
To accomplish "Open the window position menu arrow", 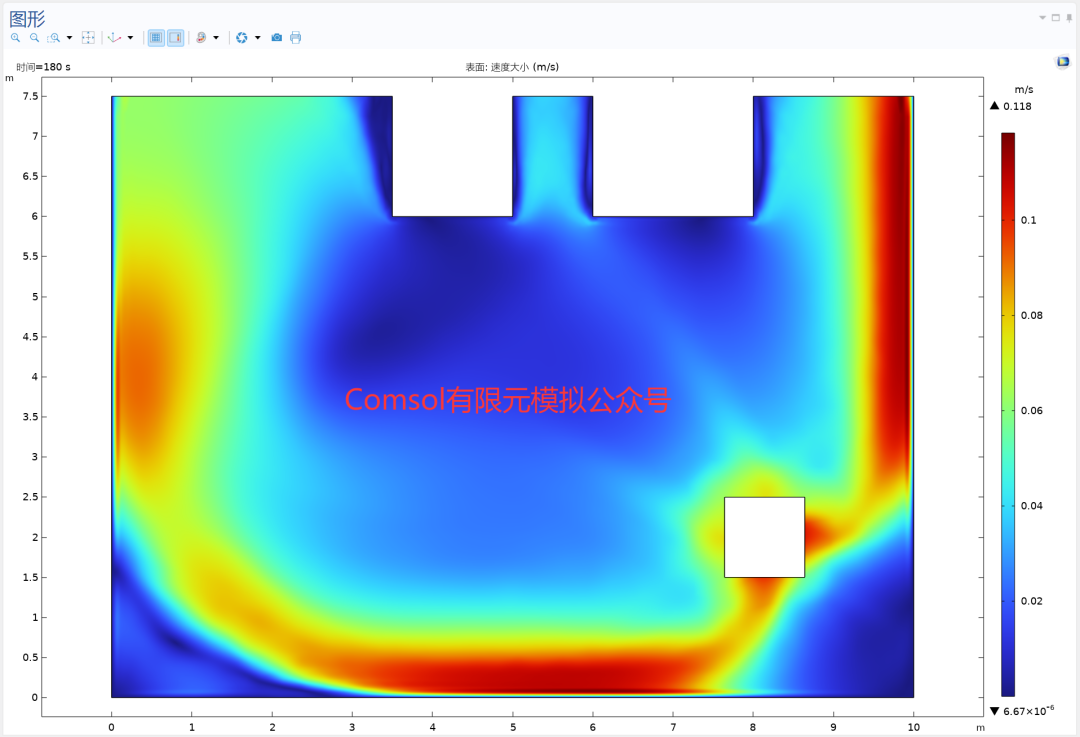I will pos(1042,18).
